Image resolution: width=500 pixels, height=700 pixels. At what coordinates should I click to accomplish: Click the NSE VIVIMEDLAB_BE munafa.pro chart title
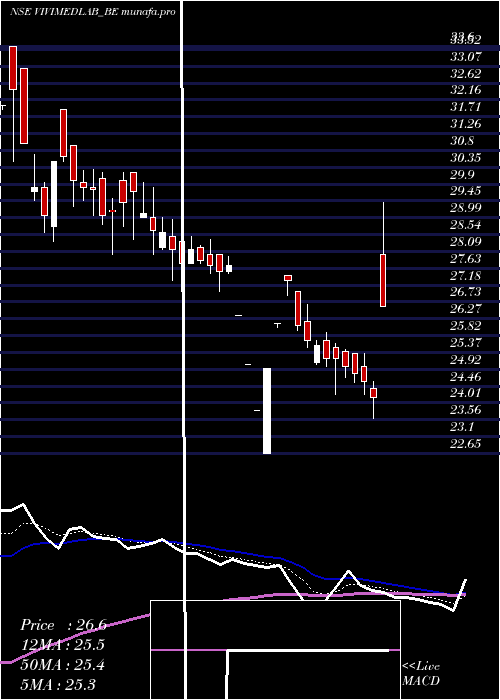point(92,12)
